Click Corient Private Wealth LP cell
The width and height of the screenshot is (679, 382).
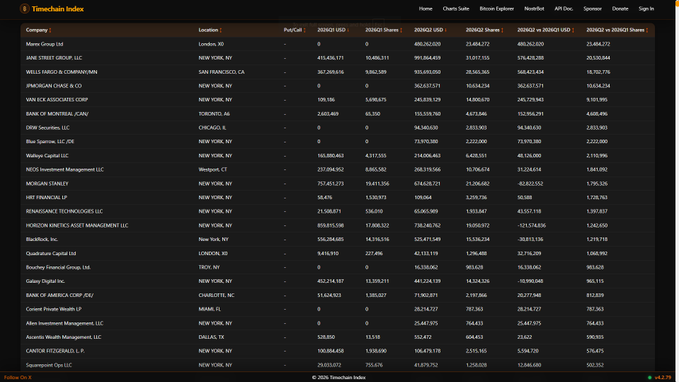(x=53, y=309)
